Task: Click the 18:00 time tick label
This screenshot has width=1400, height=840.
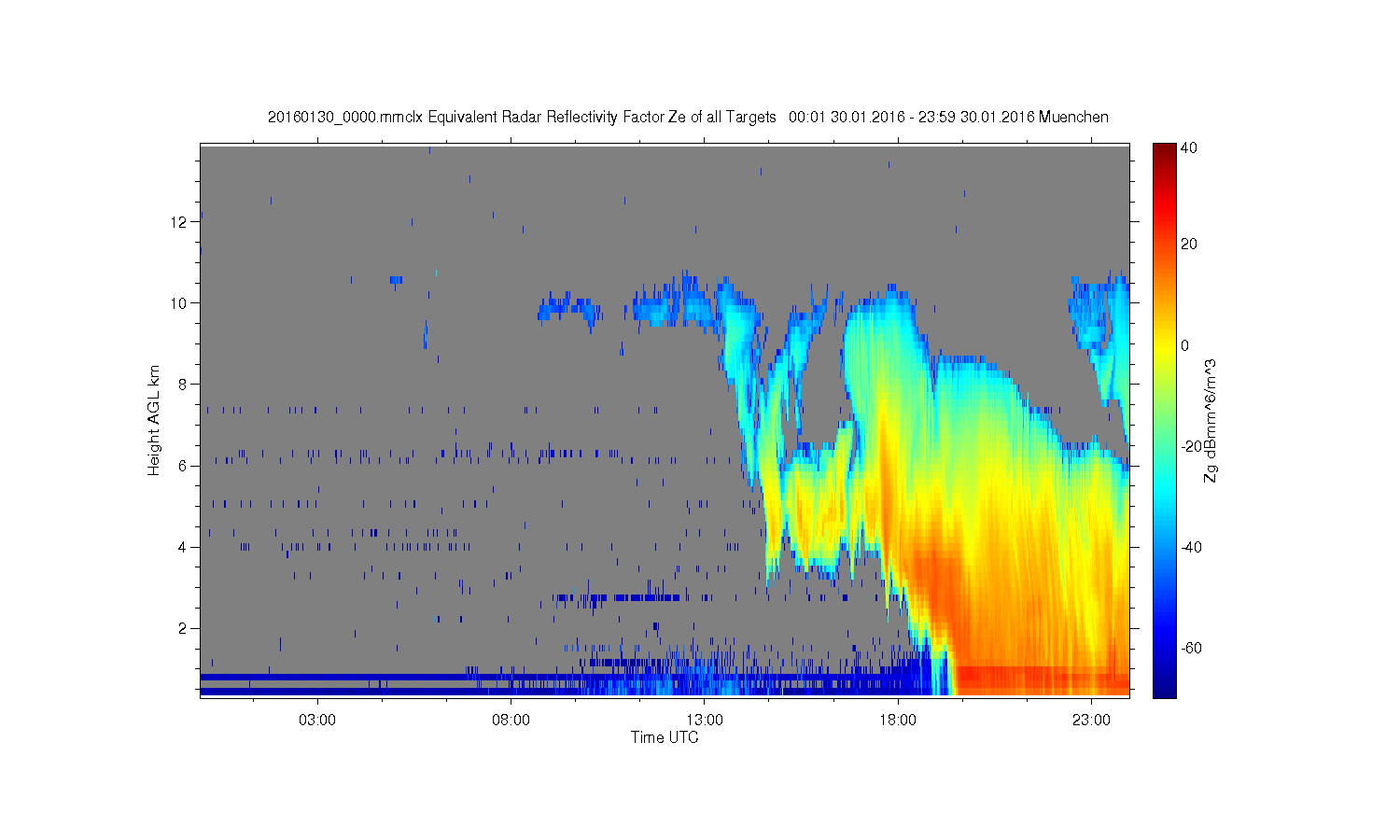Action: click(899, 721)
